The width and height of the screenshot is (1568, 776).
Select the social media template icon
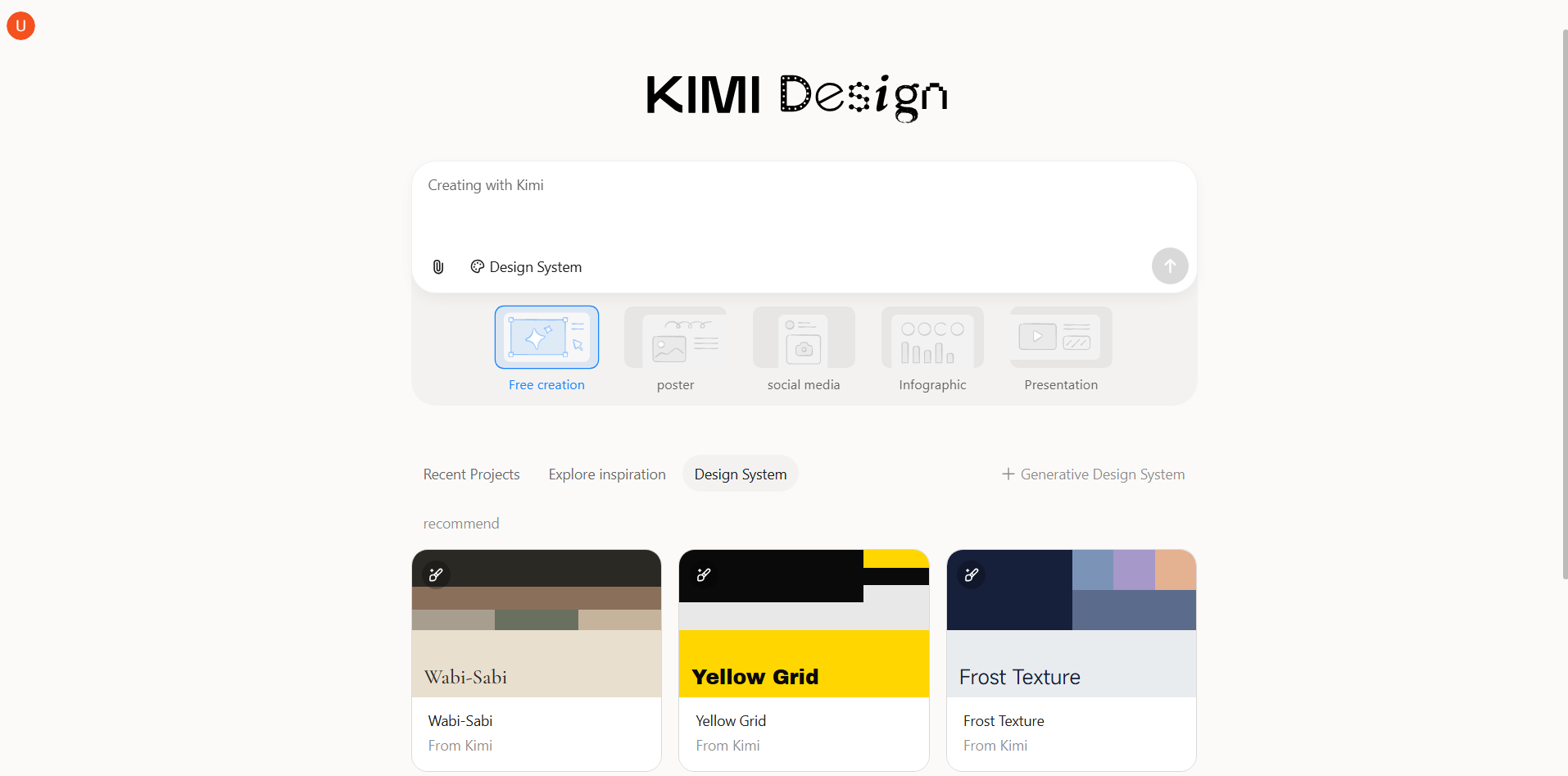pos(804,337)
